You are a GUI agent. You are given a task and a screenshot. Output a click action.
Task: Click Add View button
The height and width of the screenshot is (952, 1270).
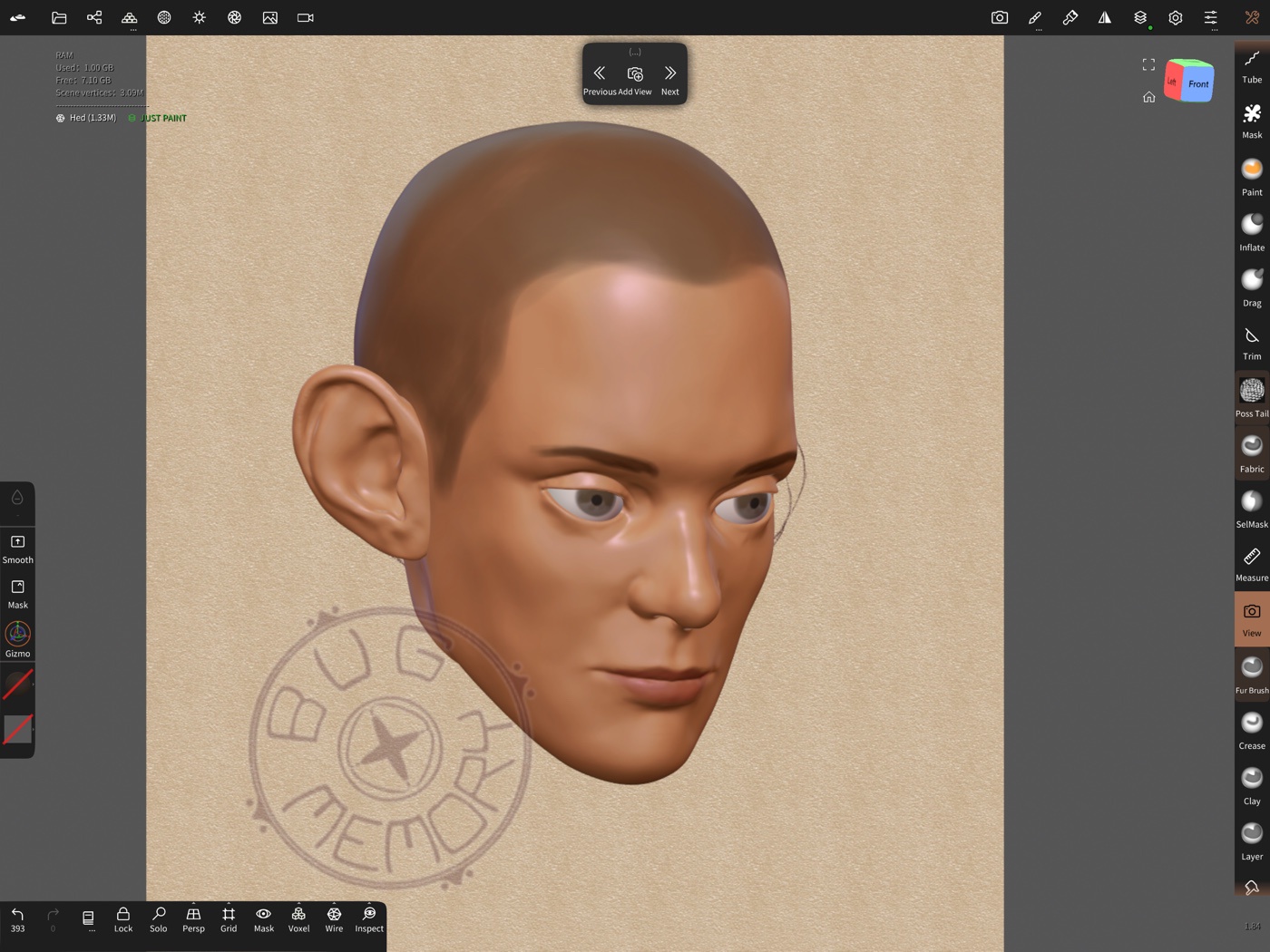pyautogui.click(x=635, y=79)
